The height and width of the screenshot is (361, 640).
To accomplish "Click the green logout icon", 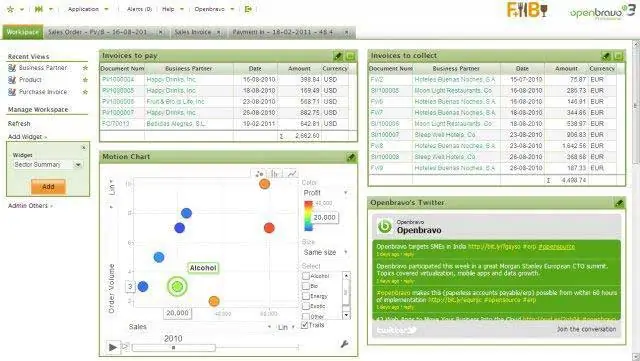I will click(x=248, y=9).
